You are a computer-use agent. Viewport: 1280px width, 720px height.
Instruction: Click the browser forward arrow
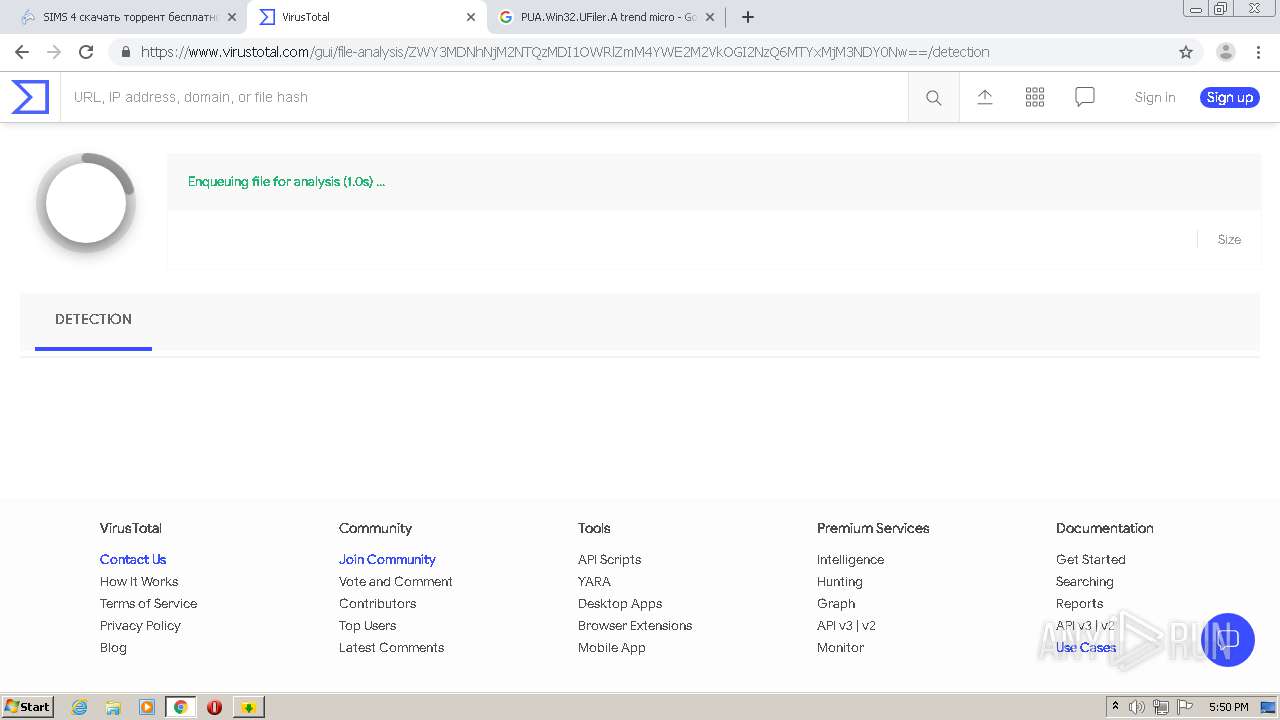pyautogui.click(x=54, y=52)
